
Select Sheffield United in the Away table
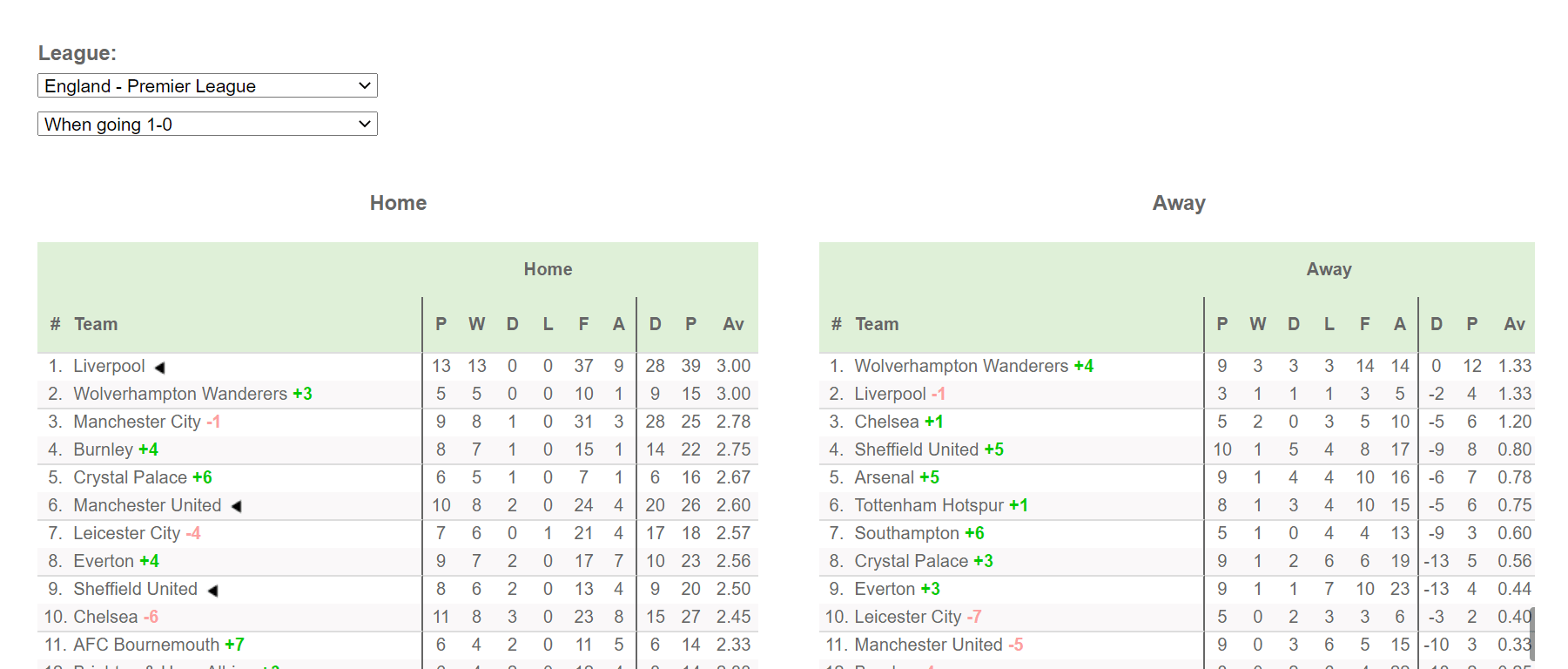(916, 449)
